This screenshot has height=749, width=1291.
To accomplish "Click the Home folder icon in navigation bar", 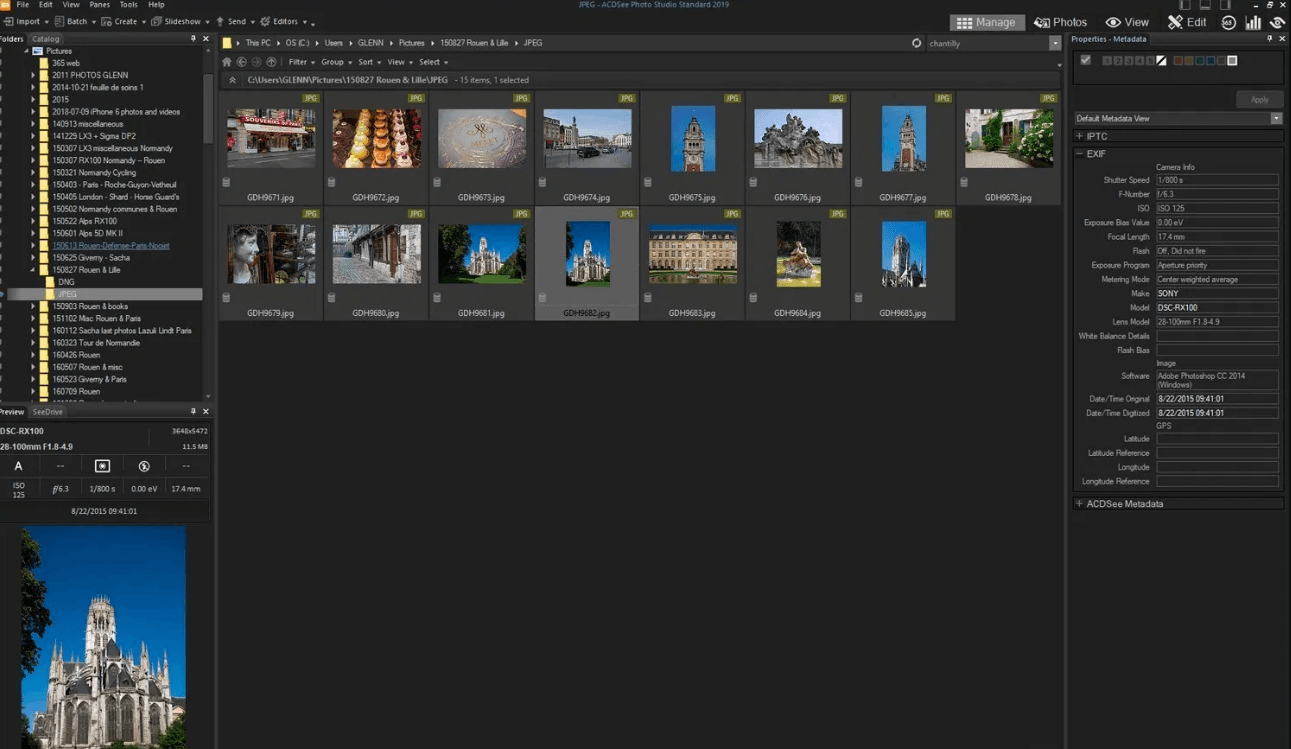I will coord(227,62).
